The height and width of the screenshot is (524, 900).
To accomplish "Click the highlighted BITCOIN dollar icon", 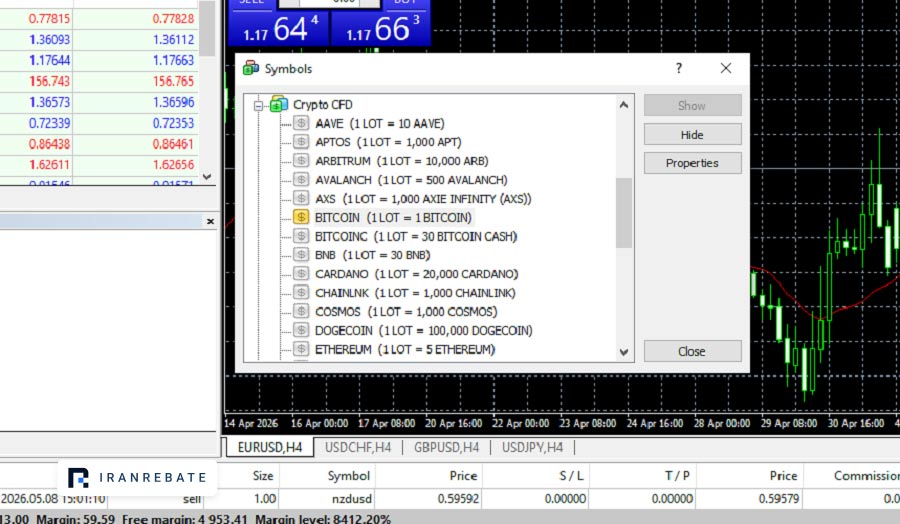I will point(301,217).
